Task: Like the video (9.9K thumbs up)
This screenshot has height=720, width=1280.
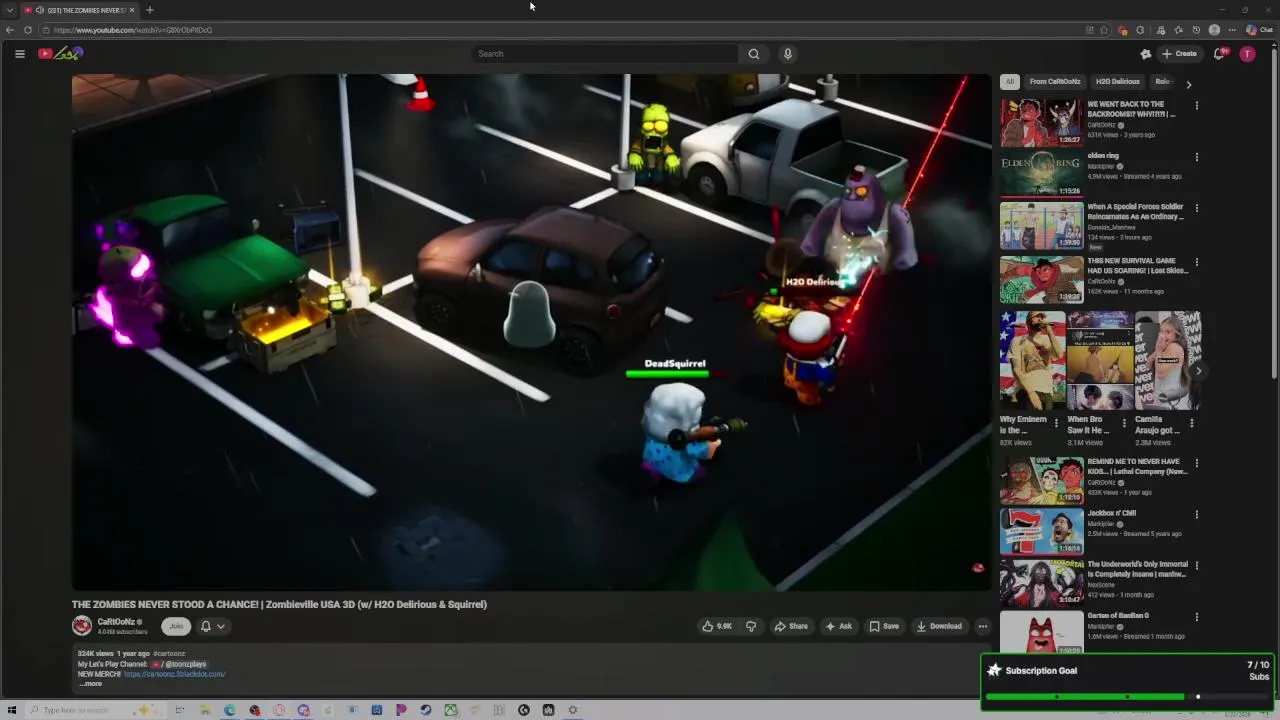Action: tap(717, 626)
